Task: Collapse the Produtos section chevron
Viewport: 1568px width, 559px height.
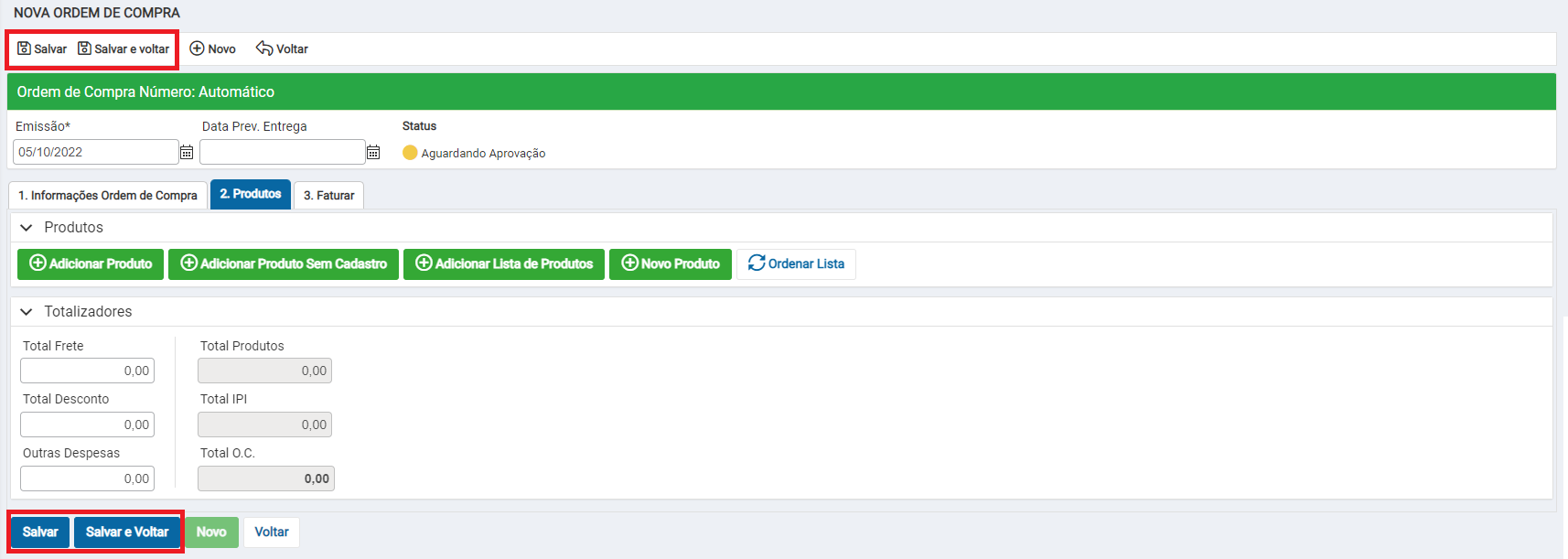Action: pos(27,228)
